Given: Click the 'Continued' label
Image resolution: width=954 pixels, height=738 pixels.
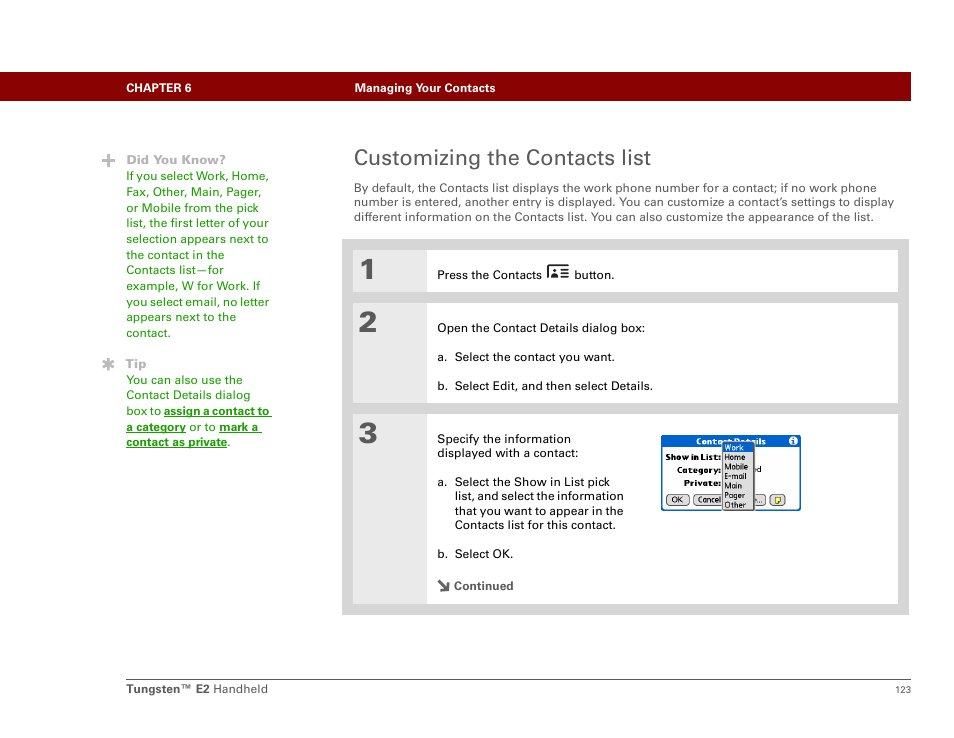Looking at the screenshot, I should tap(484, 586).
